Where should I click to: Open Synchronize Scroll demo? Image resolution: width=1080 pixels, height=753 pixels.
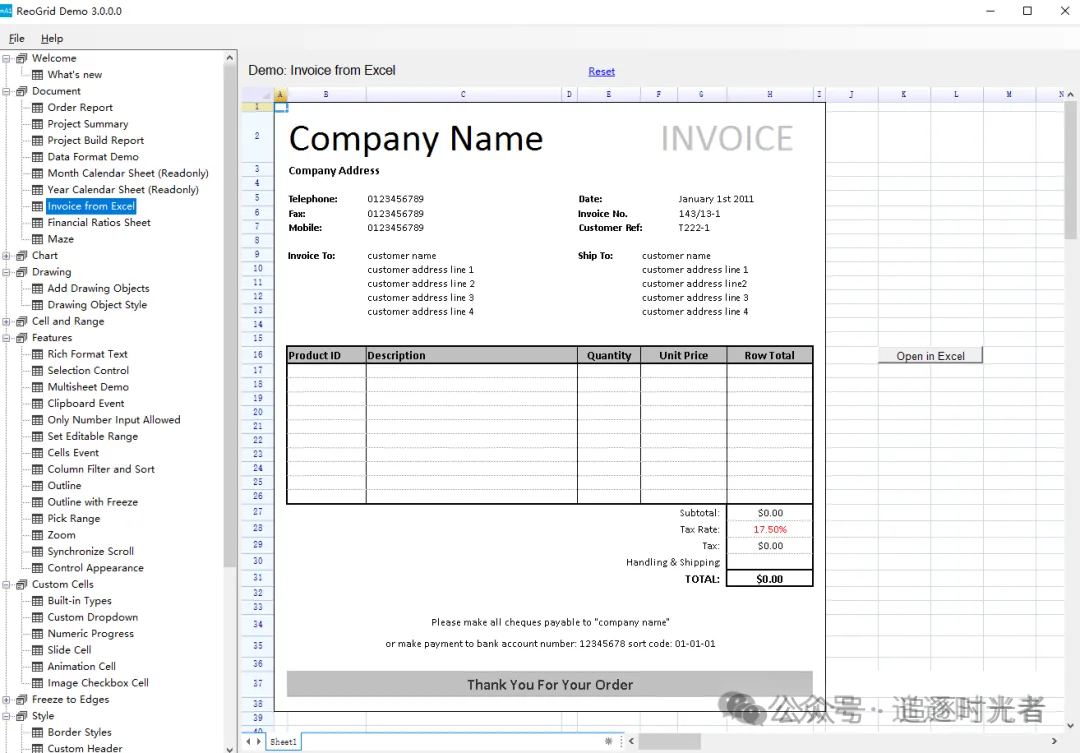pyautogui.click(x=90, y=551)
